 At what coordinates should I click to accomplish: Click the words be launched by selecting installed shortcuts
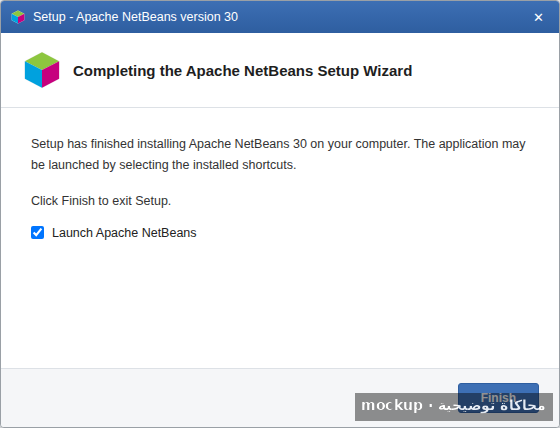pos(164,165)
